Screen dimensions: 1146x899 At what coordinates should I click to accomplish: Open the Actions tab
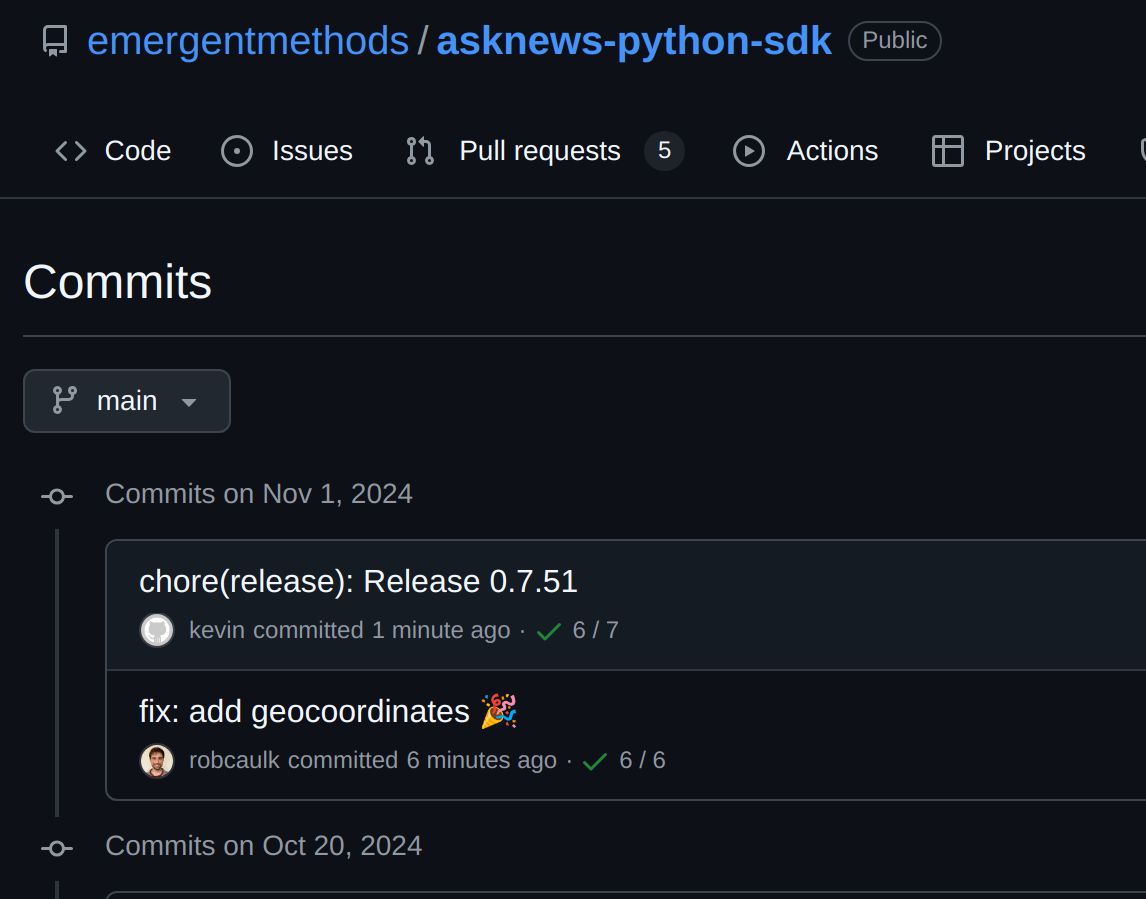[x=805, y=151]
